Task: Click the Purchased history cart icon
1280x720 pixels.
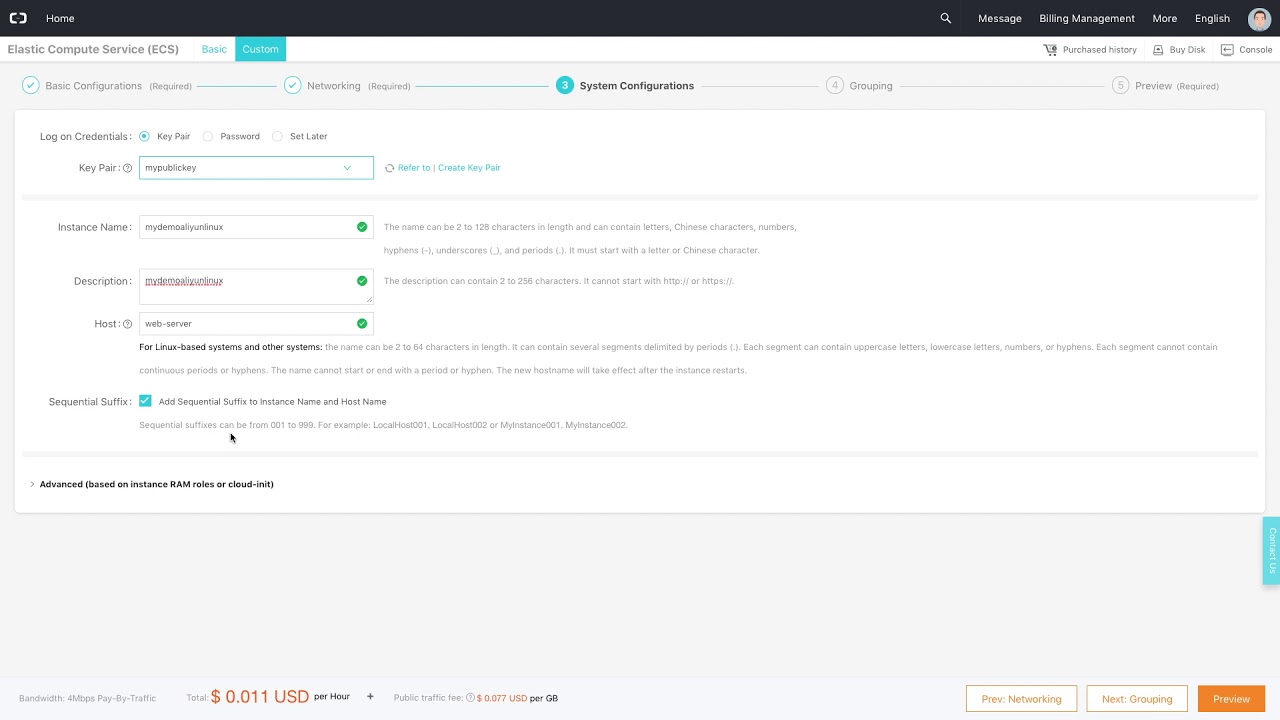Action: point(1050,49)
